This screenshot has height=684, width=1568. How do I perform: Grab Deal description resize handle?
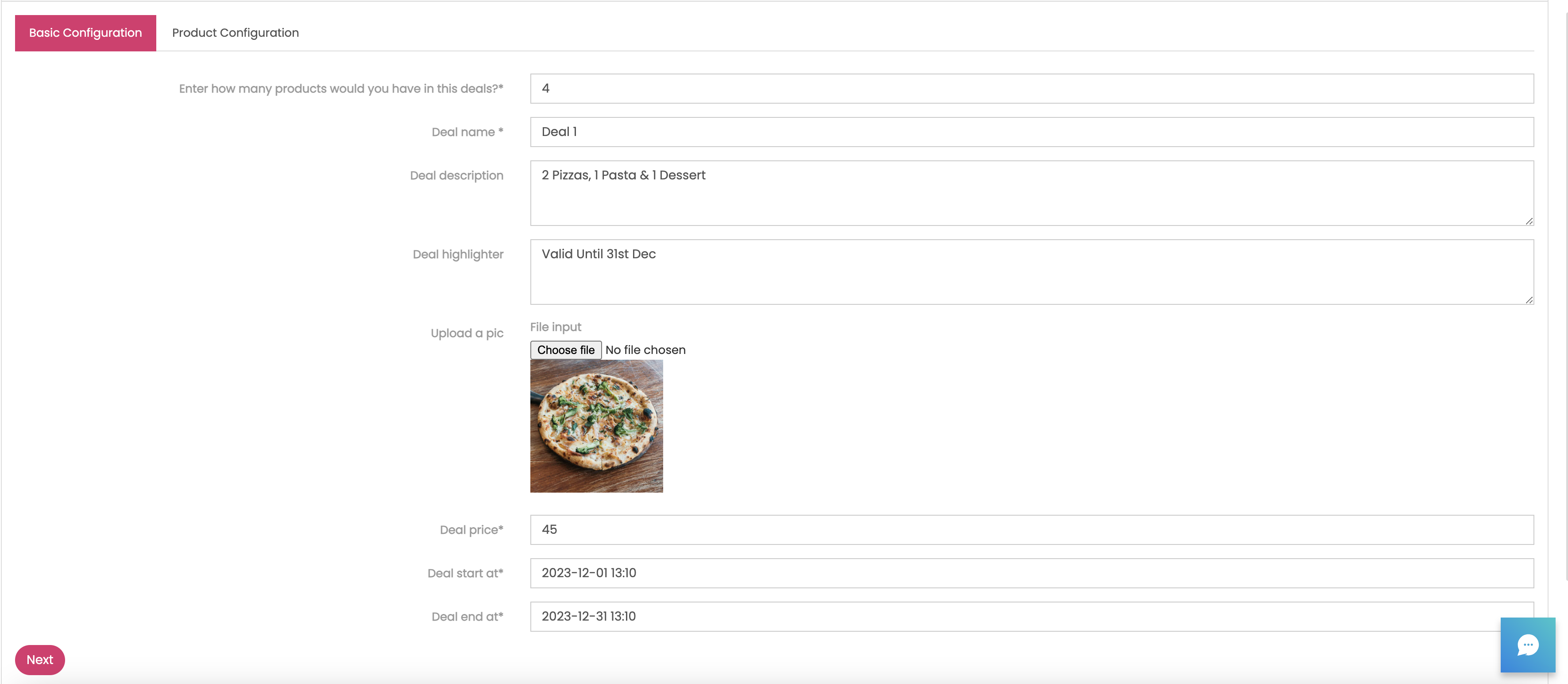(1529, 221)
